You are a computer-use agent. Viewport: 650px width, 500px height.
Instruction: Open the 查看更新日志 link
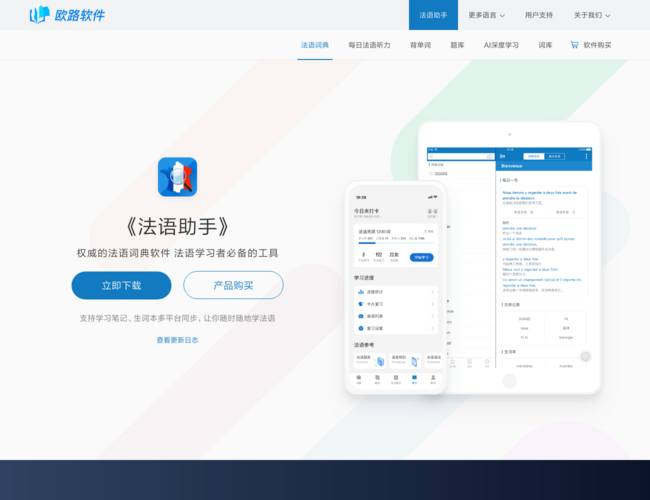coord(177,340)
